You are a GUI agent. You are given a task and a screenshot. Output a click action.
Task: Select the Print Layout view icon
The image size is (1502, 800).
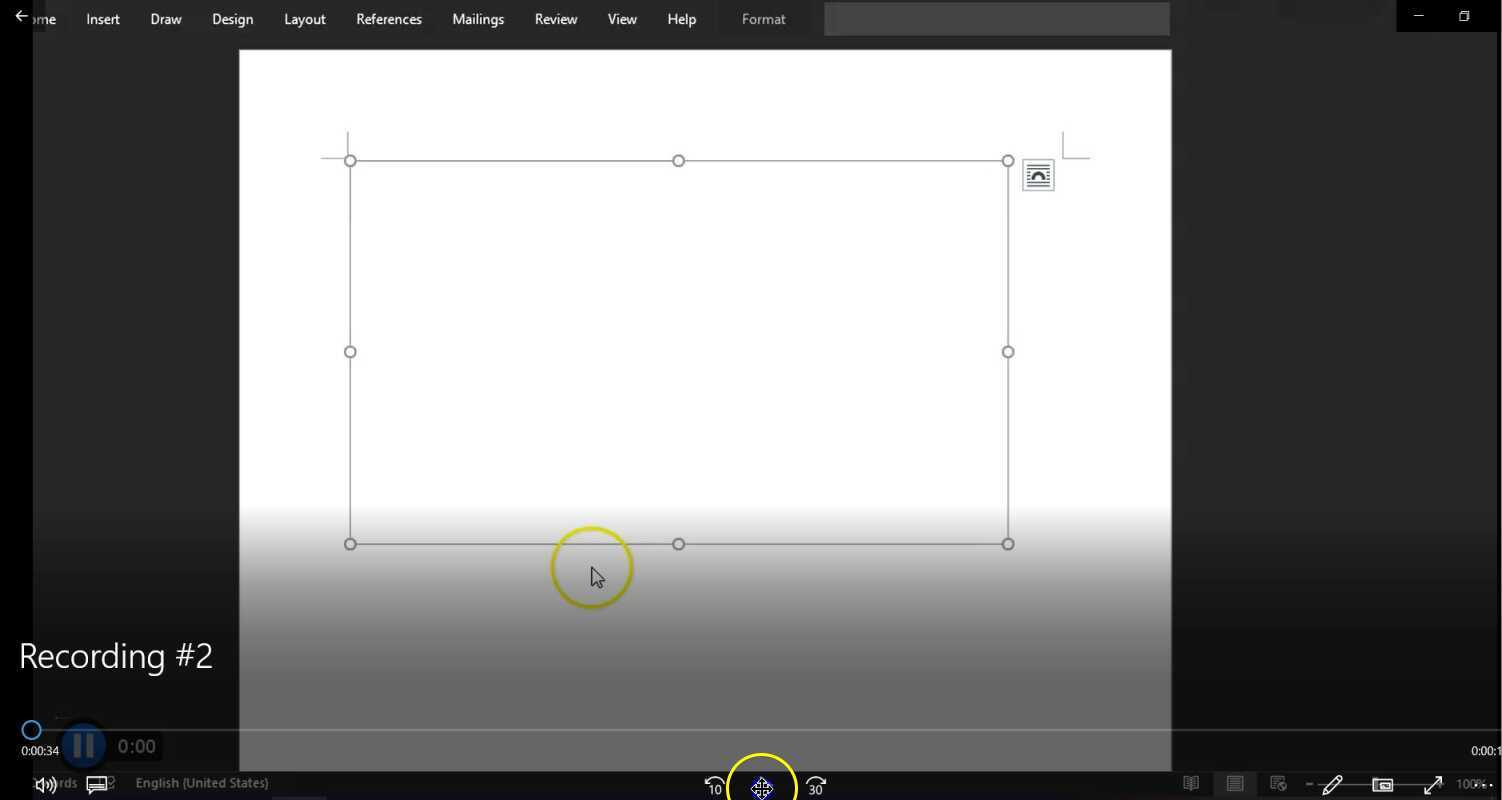pos(1235,783)
